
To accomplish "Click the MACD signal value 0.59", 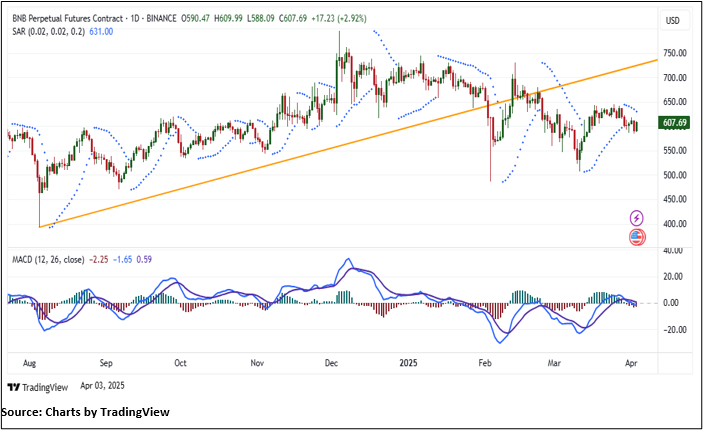I will [x=144, y=260].
